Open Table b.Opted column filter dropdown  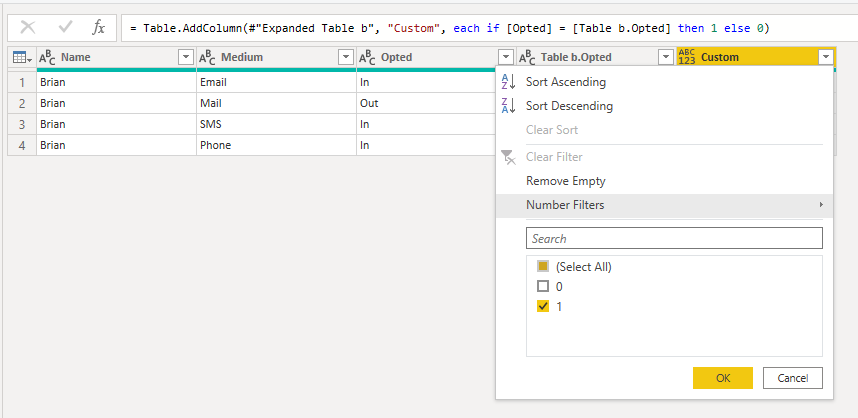click(x=666, y=57)
